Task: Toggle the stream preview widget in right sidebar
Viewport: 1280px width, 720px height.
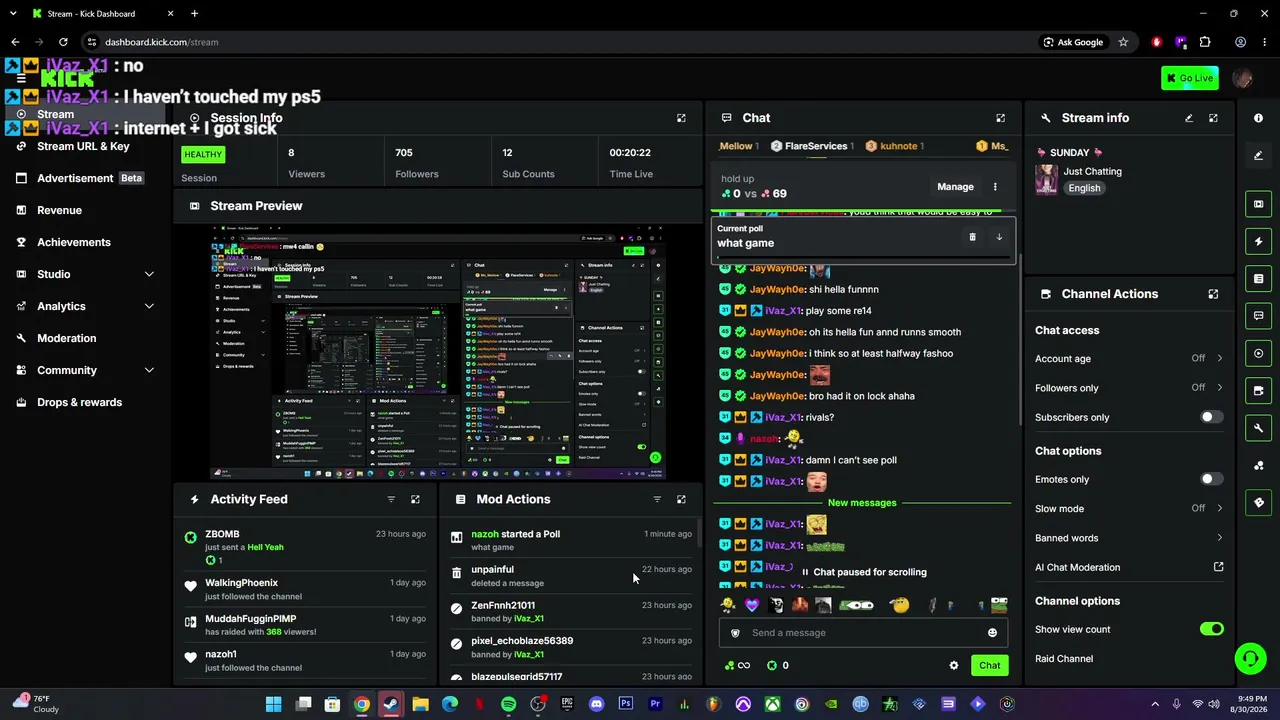Action: pyautogui.click(x=1259, y=204)
